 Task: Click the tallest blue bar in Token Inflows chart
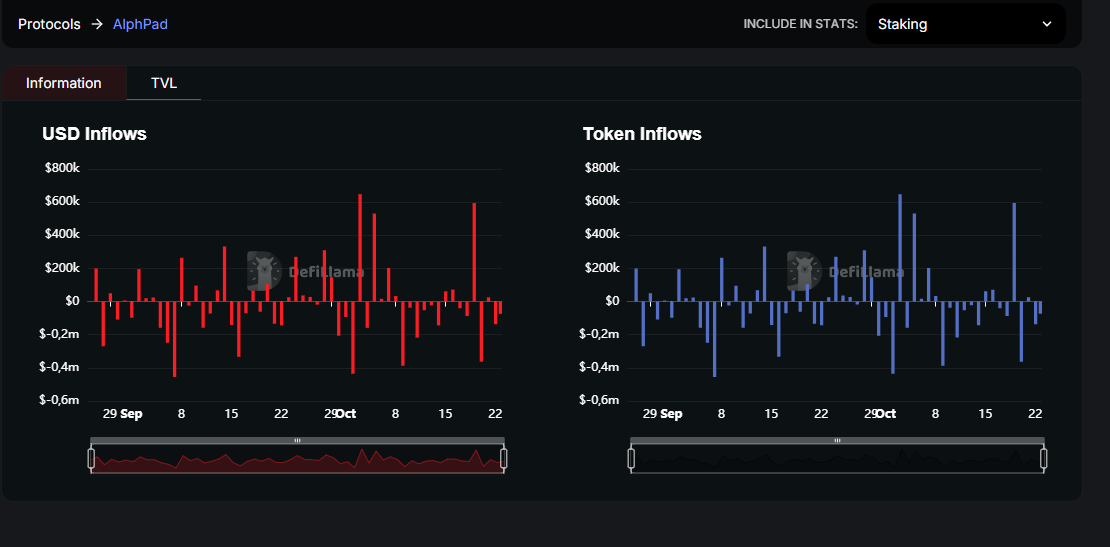point(900,248)
